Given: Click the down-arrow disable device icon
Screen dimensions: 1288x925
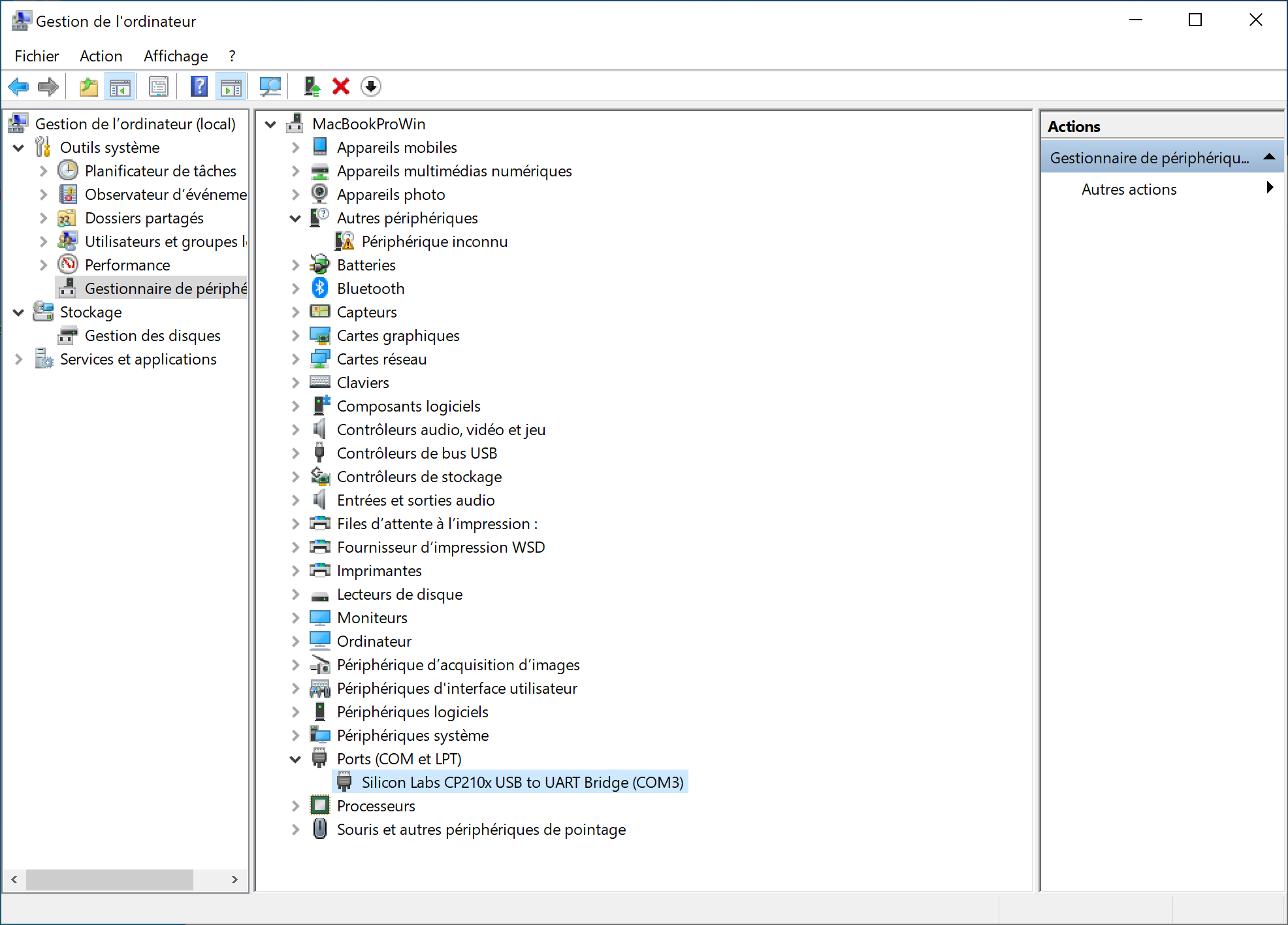Looking at the screenshot, I should click(x=371, y=86).
